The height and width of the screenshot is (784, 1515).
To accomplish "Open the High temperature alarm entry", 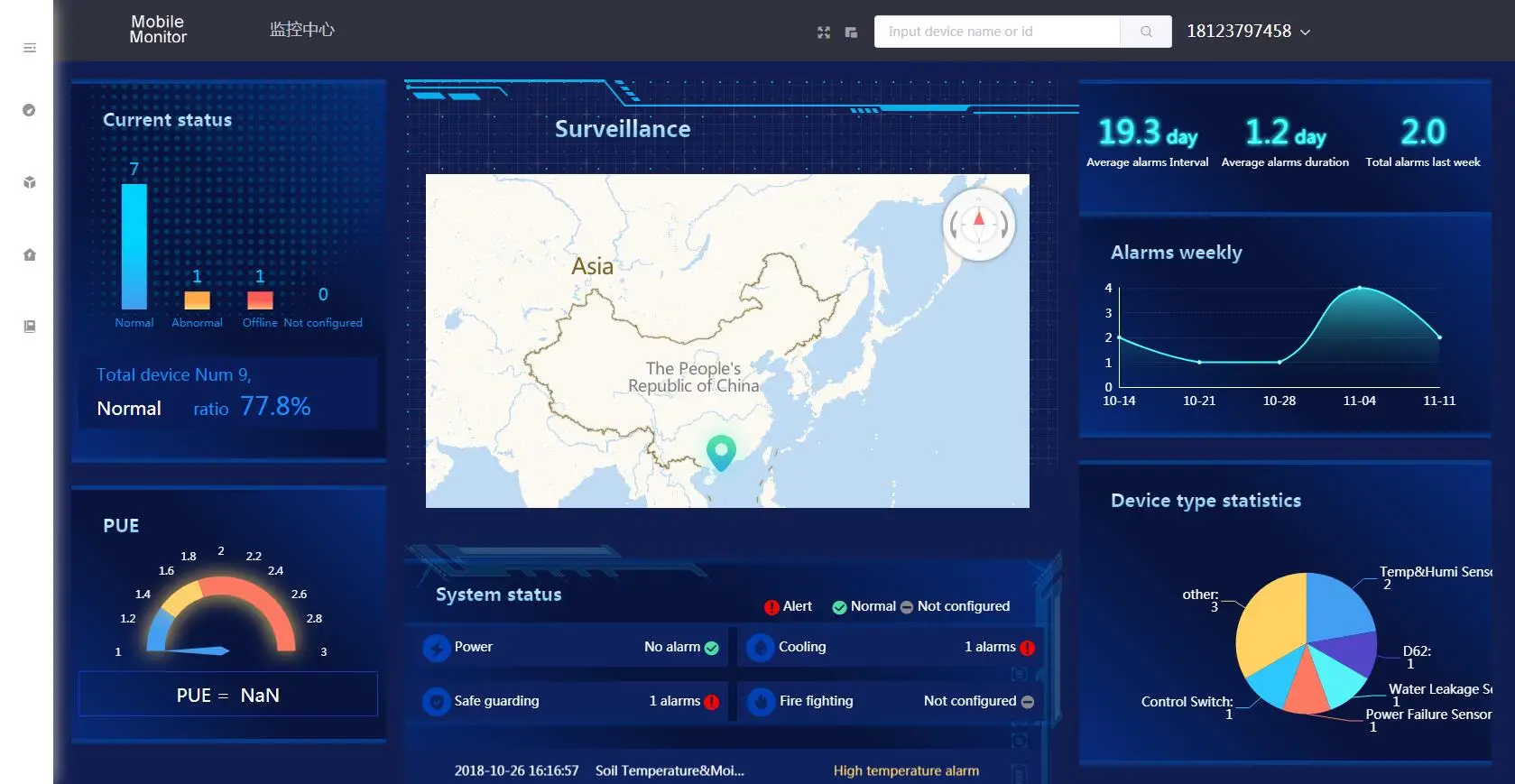I will click(905, 770).
